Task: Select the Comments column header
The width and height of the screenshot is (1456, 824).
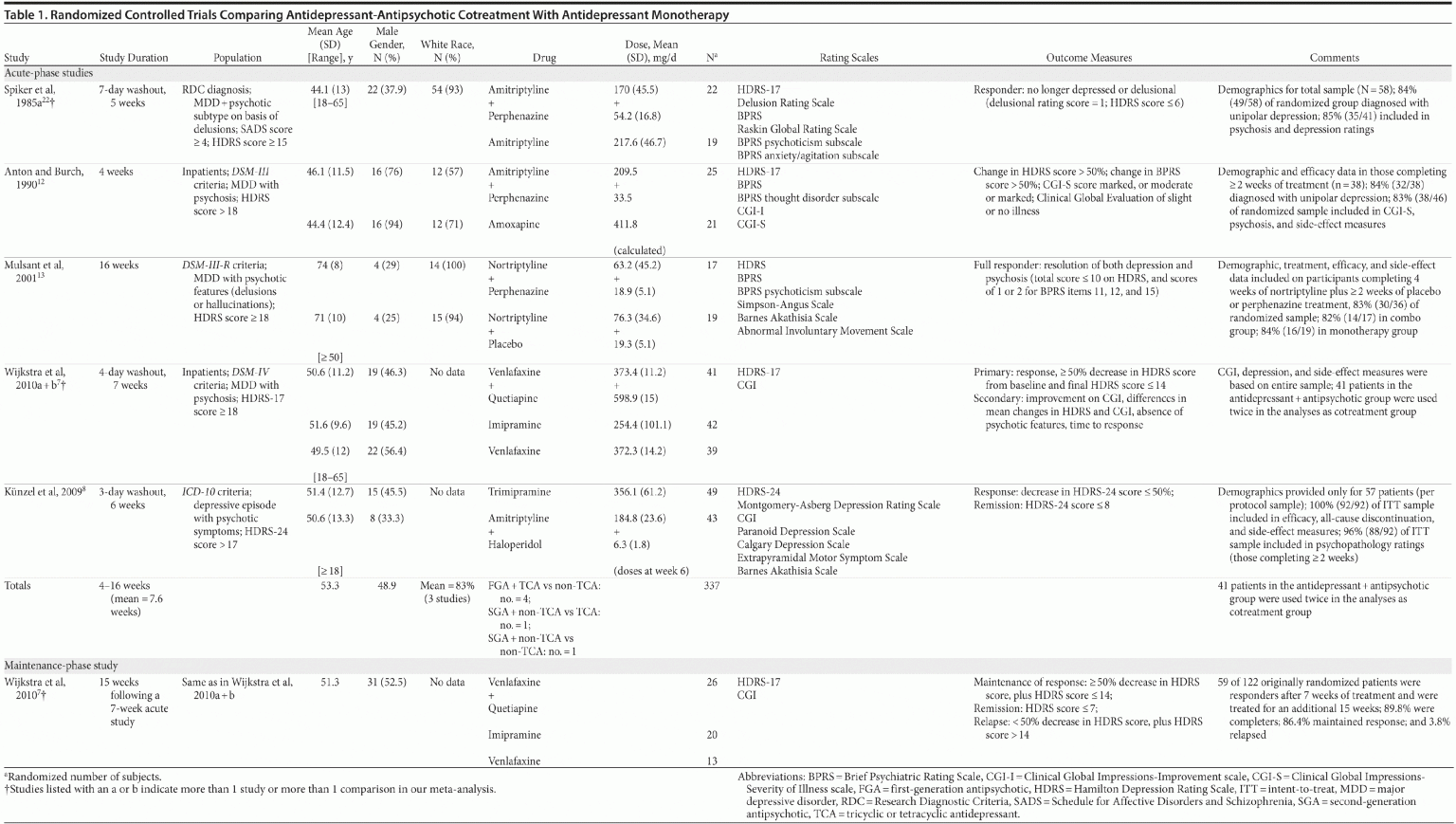Action: 1334,58
